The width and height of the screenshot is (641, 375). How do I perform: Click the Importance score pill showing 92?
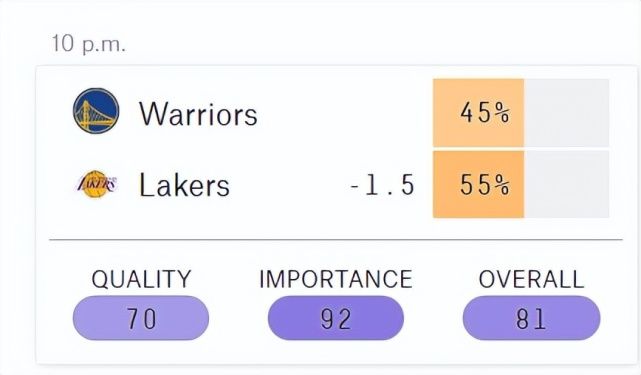pyautogui.click(x=336, y=318)
